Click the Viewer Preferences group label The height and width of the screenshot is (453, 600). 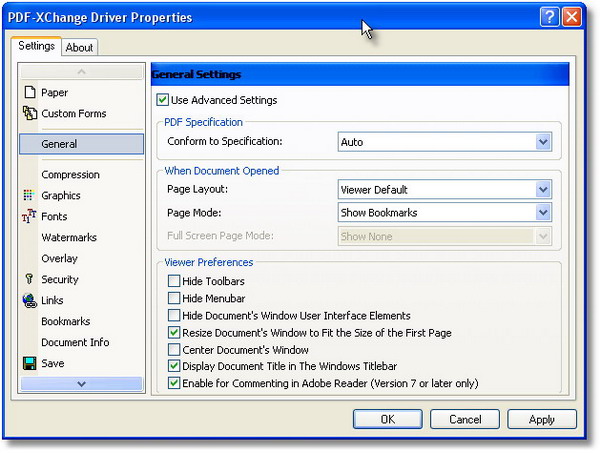click(x=209, y=262)
